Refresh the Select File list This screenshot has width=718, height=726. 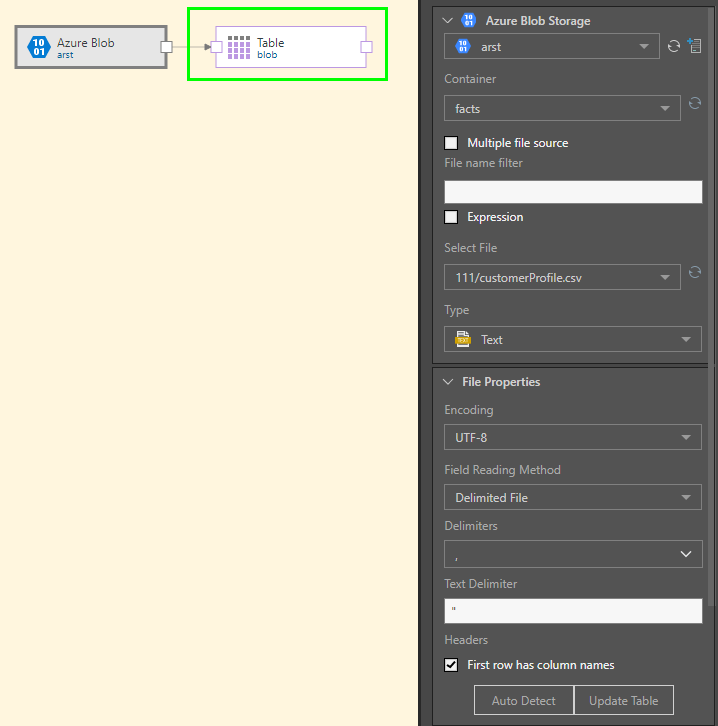(x=694, y=274)
